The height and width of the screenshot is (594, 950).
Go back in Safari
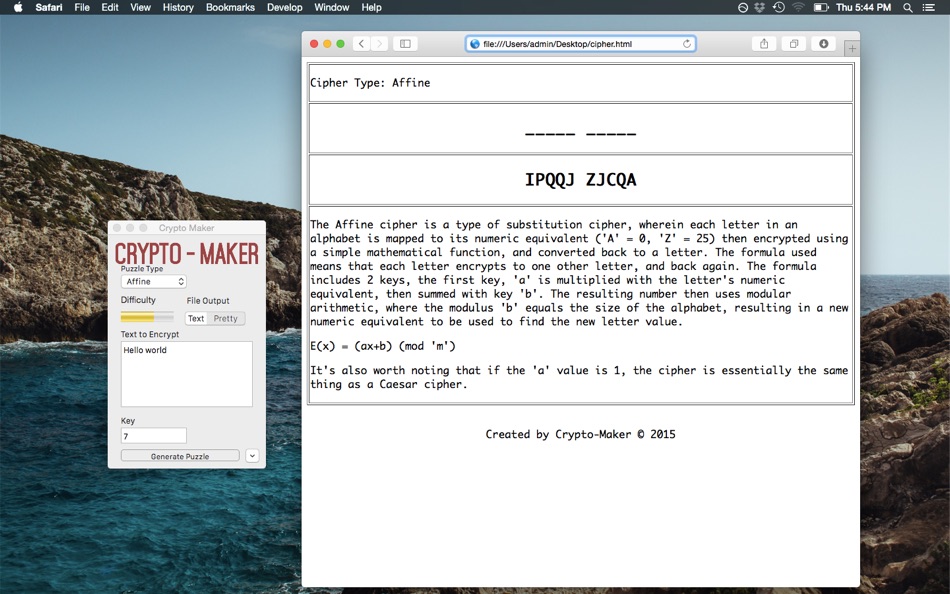[362, 44]
